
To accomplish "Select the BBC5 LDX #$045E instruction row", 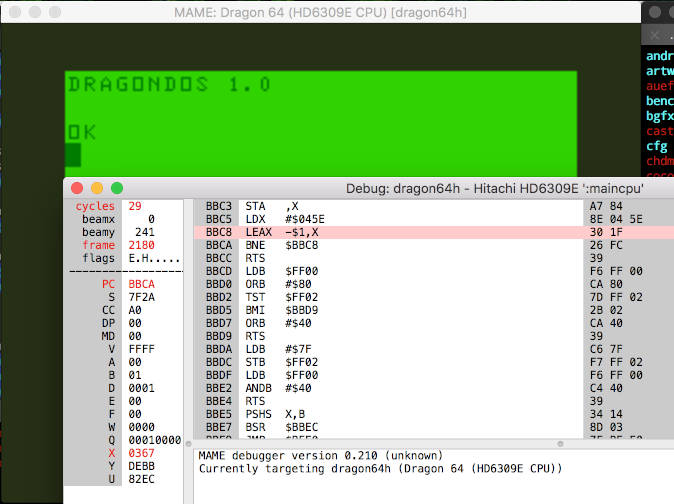I will [x=434, y=219].
